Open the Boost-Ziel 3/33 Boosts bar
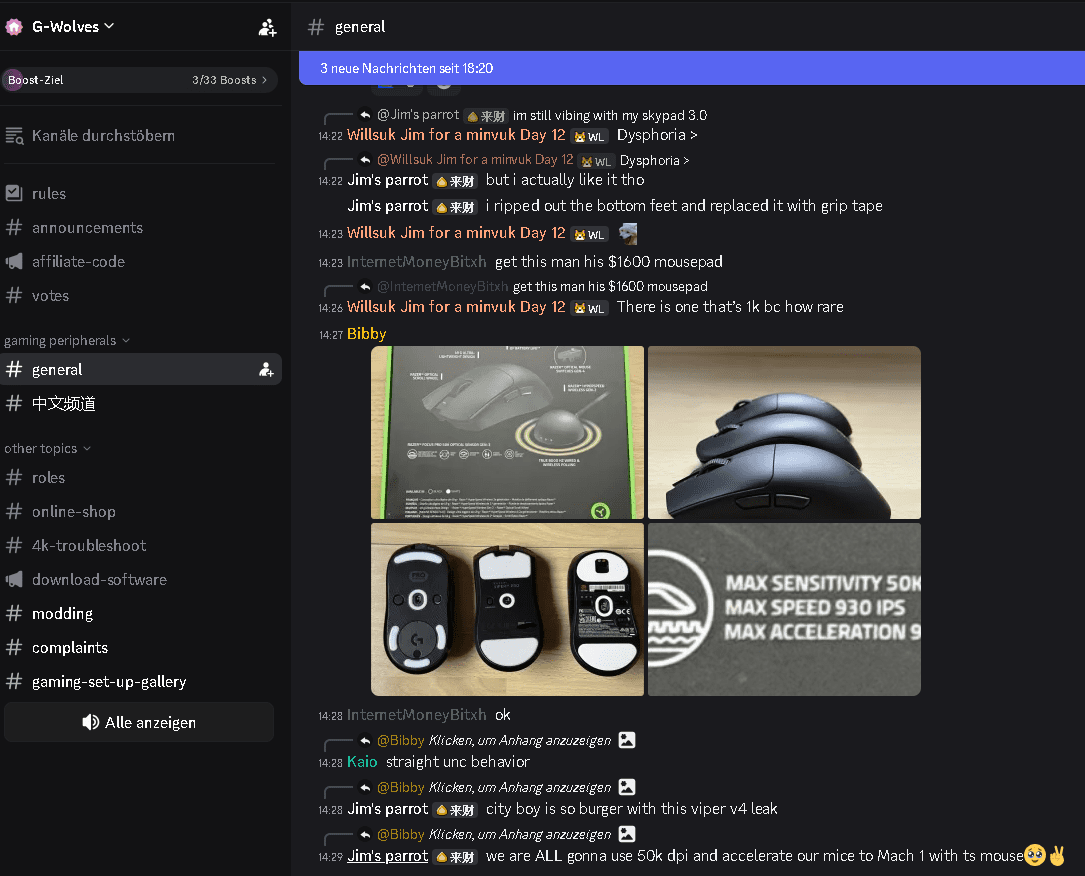The width and height of the screenshot is (1085, 876). pos(140,80)
